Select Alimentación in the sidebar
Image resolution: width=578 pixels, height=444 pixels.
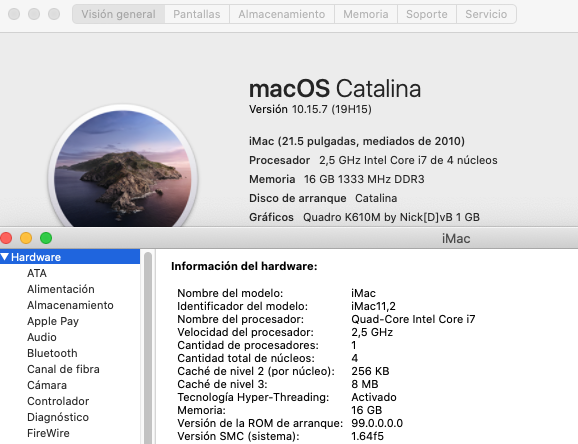pos(61,289)
